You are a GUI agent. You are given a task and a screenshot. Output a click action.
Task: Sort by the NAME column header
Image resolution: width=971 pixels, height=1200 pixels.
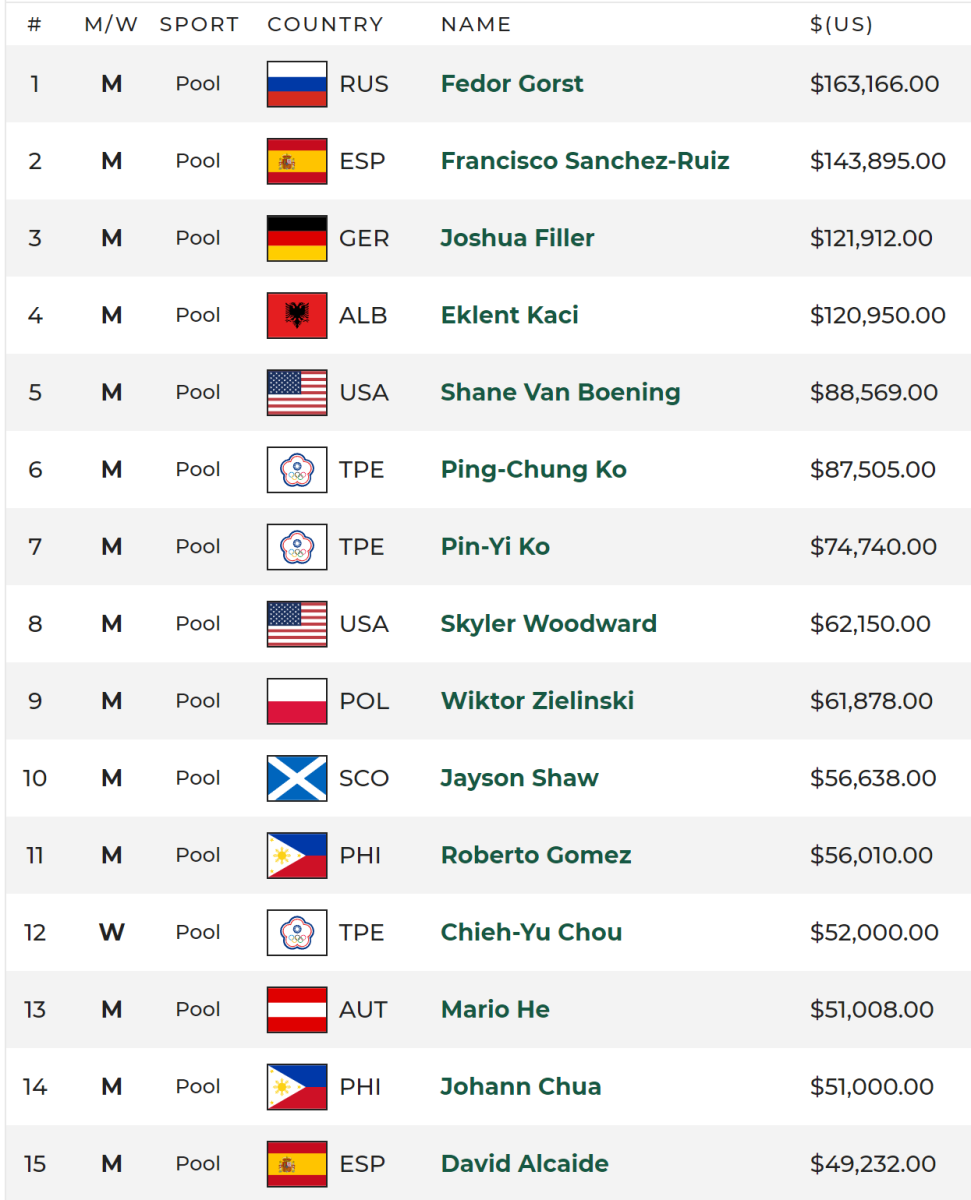coord(475,25)
